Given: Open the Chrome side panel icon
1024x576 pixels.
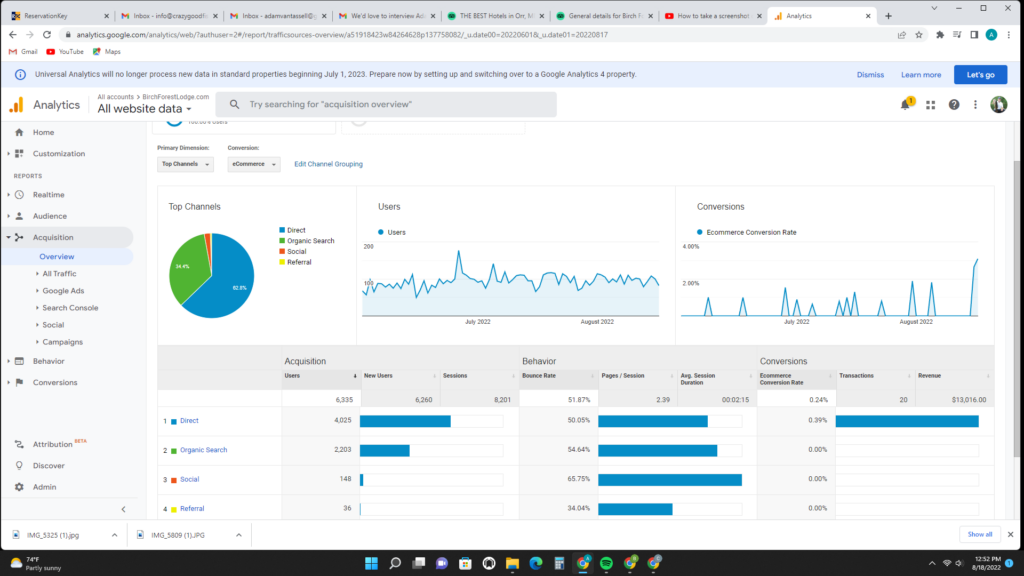Looking at the screenshot, I should tap(974, 35).
